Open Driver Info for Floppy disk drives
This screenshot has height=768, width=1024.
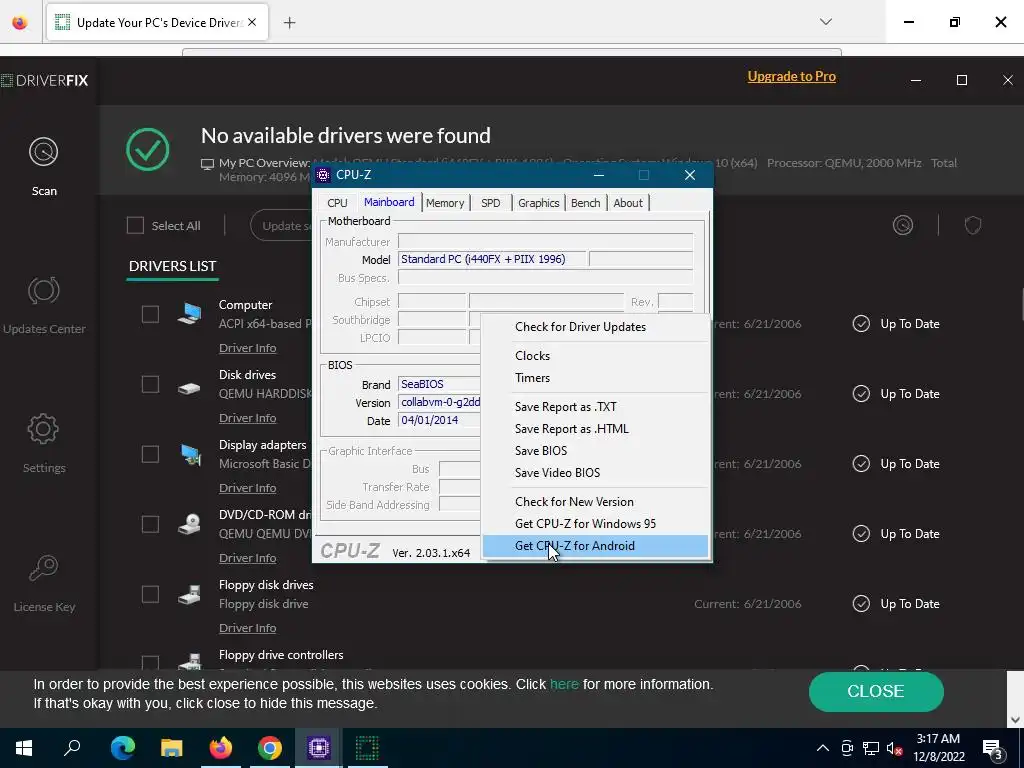(248, 628)
